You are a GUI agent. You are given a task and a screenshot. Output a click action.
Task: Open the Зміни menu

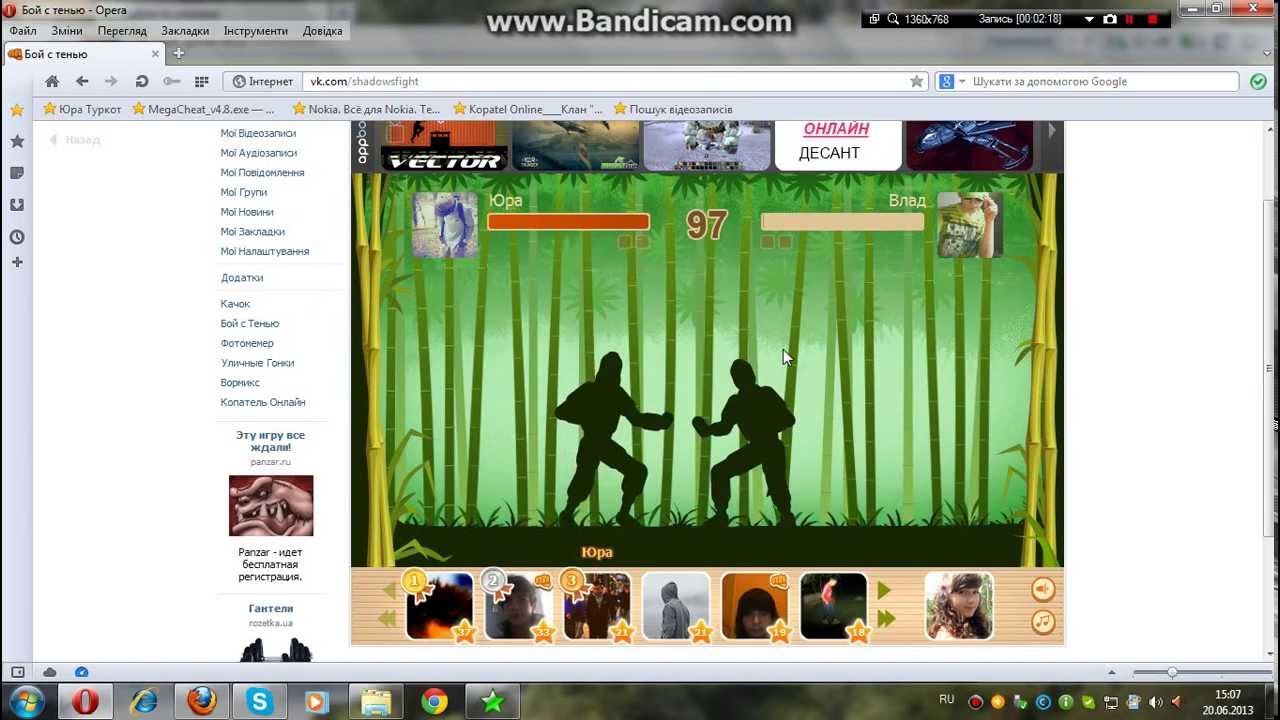click(67, 31)
